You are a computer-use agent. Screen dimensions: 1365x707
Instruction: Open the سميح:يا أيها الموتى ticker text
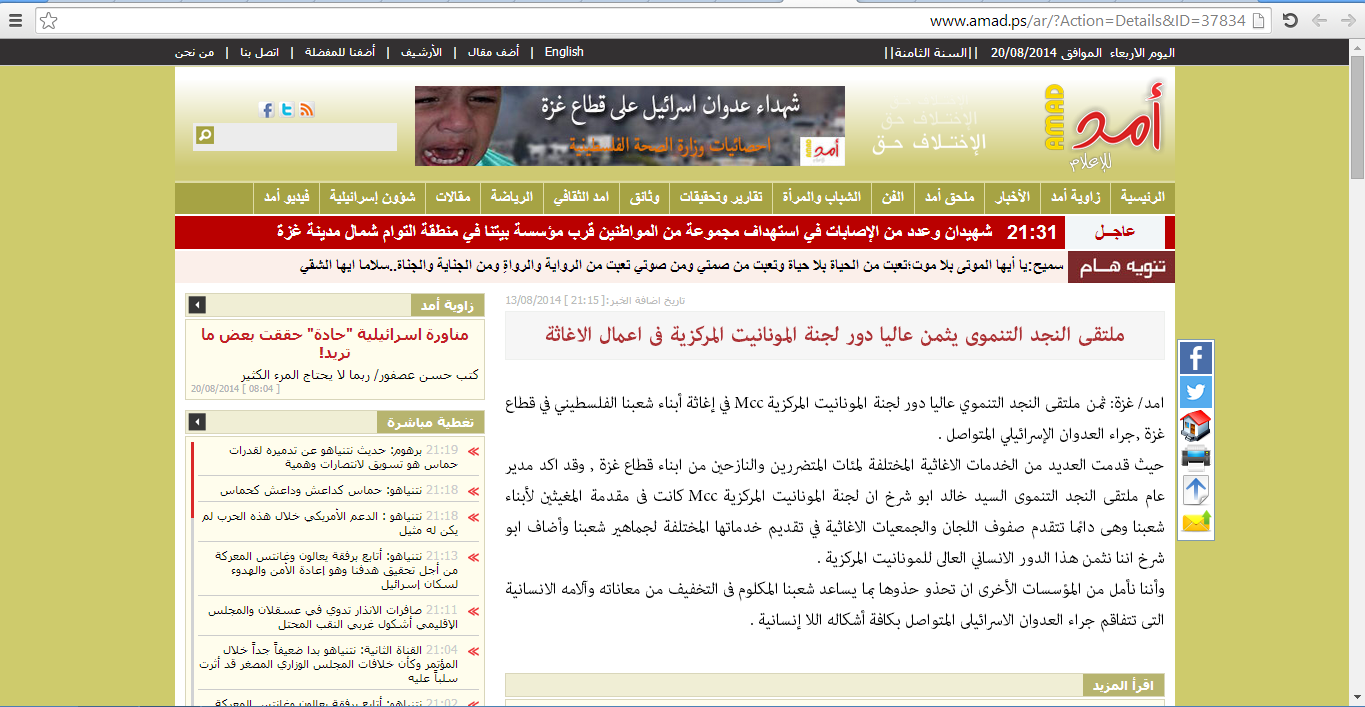(681, 266)
